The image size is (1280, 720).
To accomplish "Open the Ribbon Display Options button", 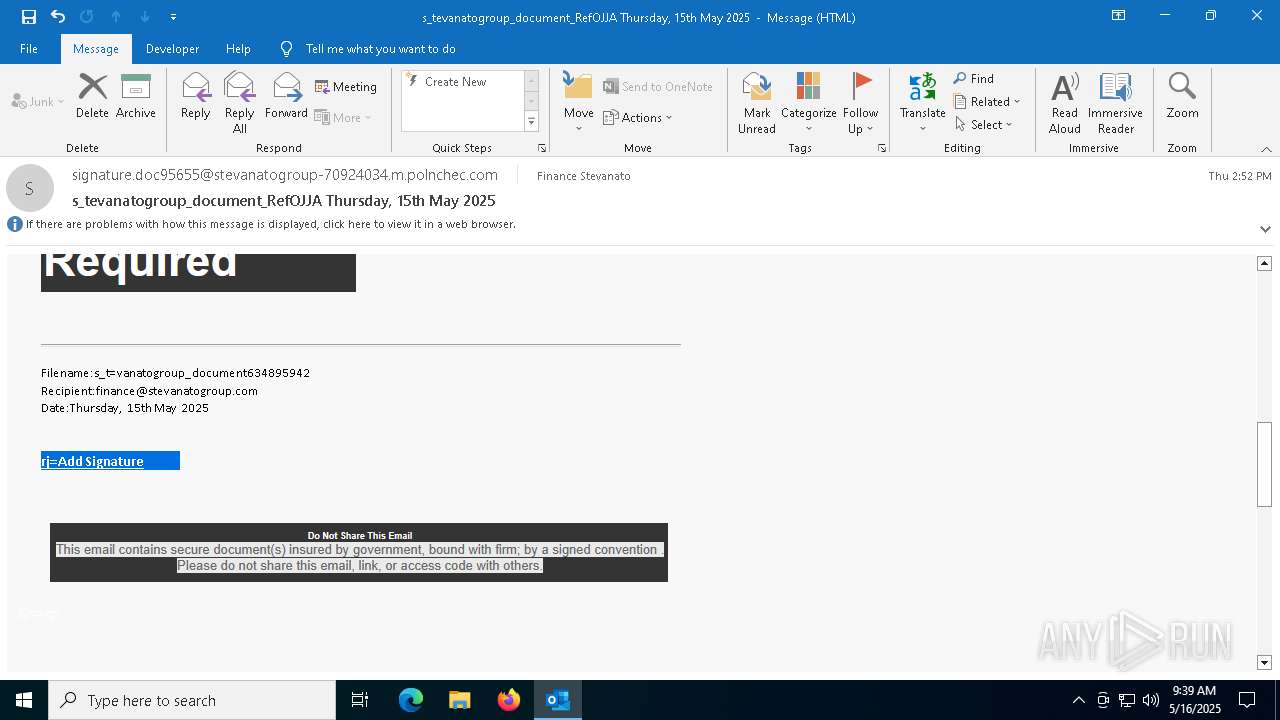I will (x=1119, y=16).
